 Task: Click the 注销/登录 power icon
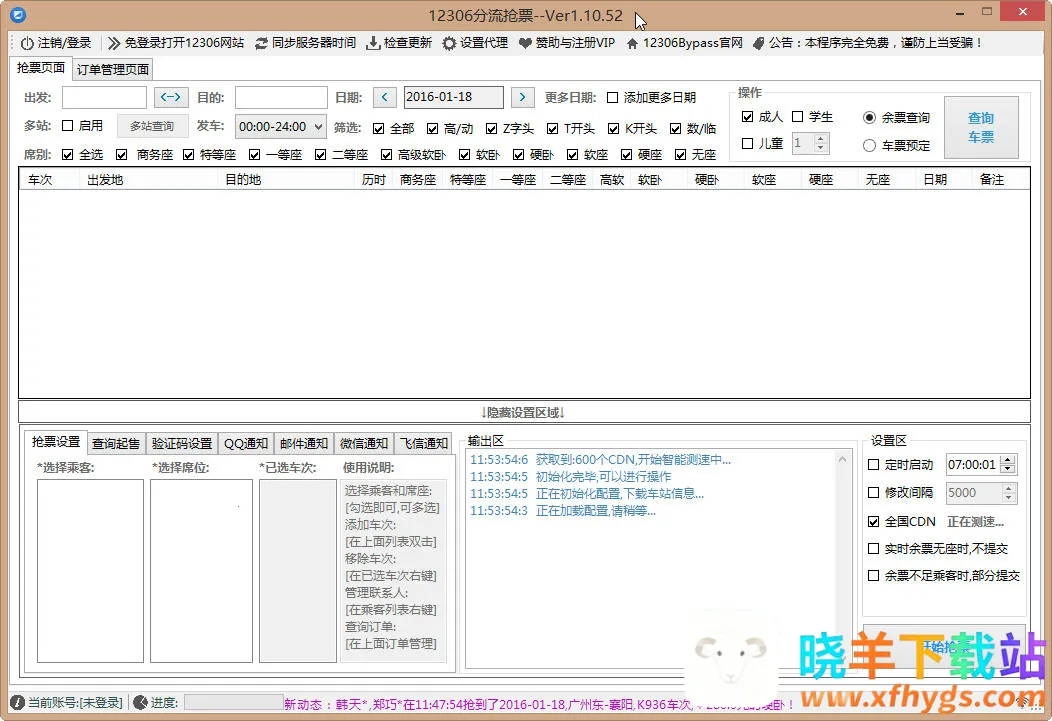[28, 43]
